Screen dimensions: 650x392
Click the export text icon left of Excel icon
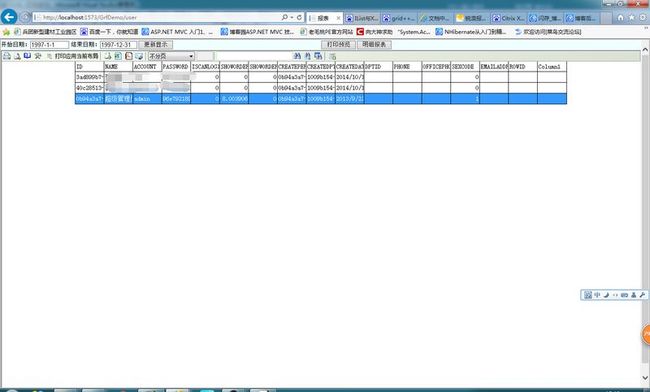pyautogui.click(x=108, y=56)
